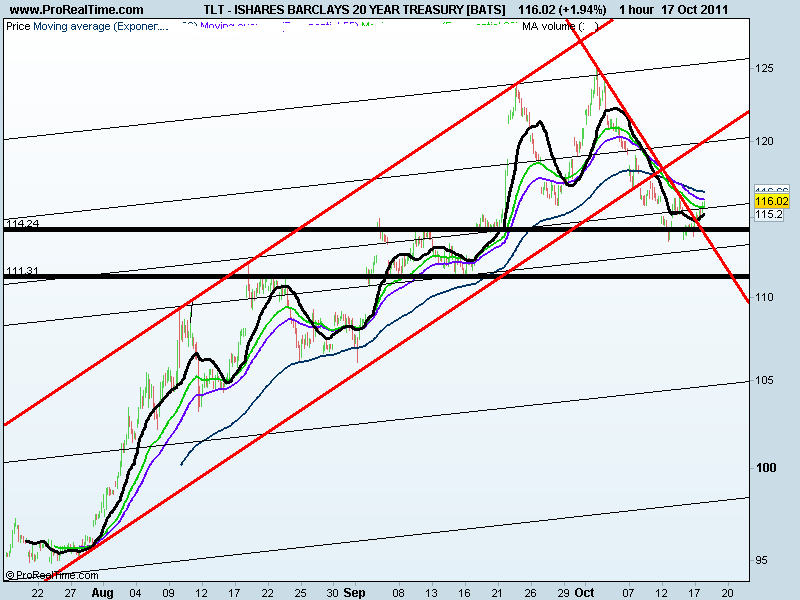Click the Price legend label
The image size is (800, 600).
pyautogui.click(x=18, y=26)
